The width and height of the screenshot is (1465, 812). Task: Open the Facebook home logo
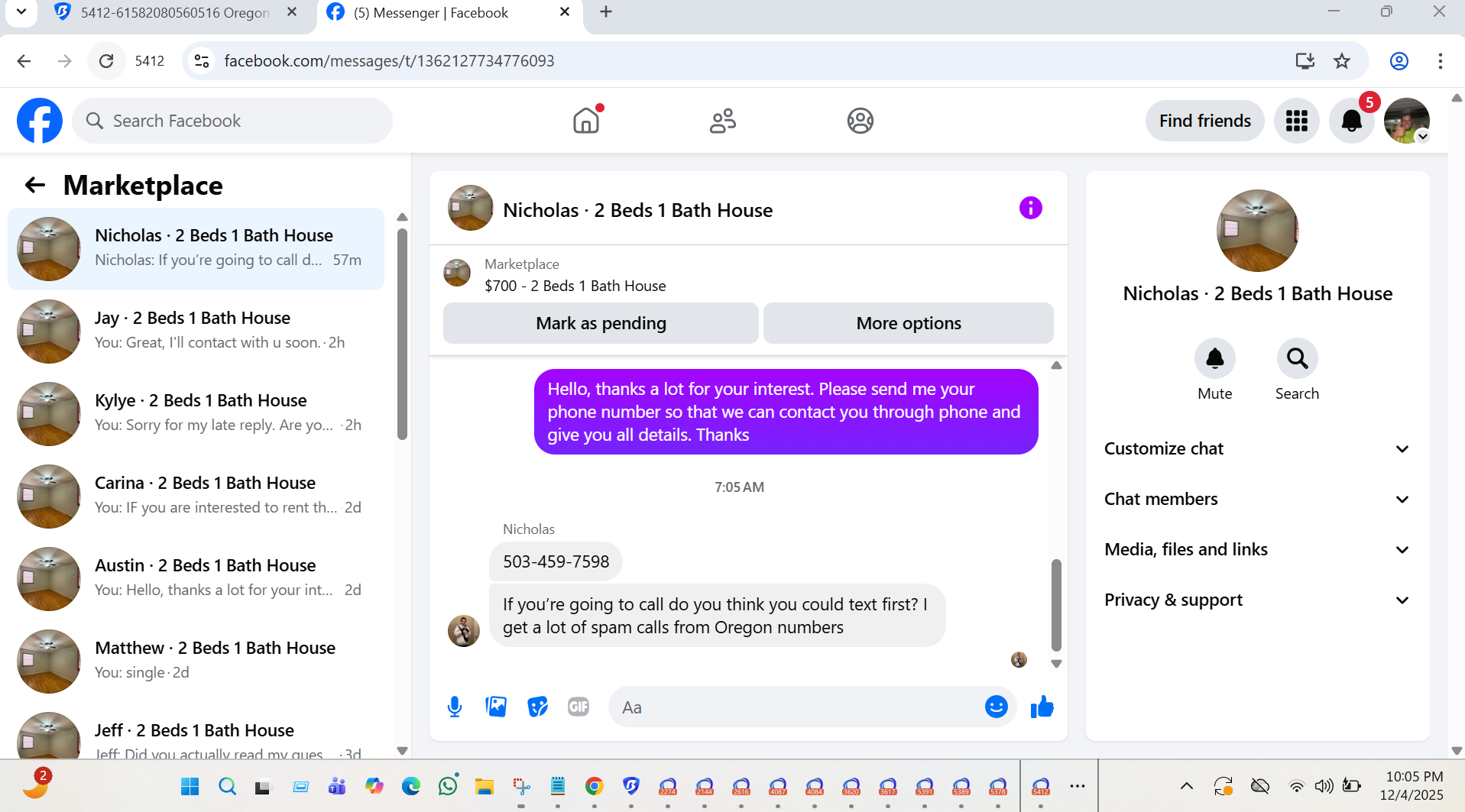pyautogui.click(x=40, y=121)
